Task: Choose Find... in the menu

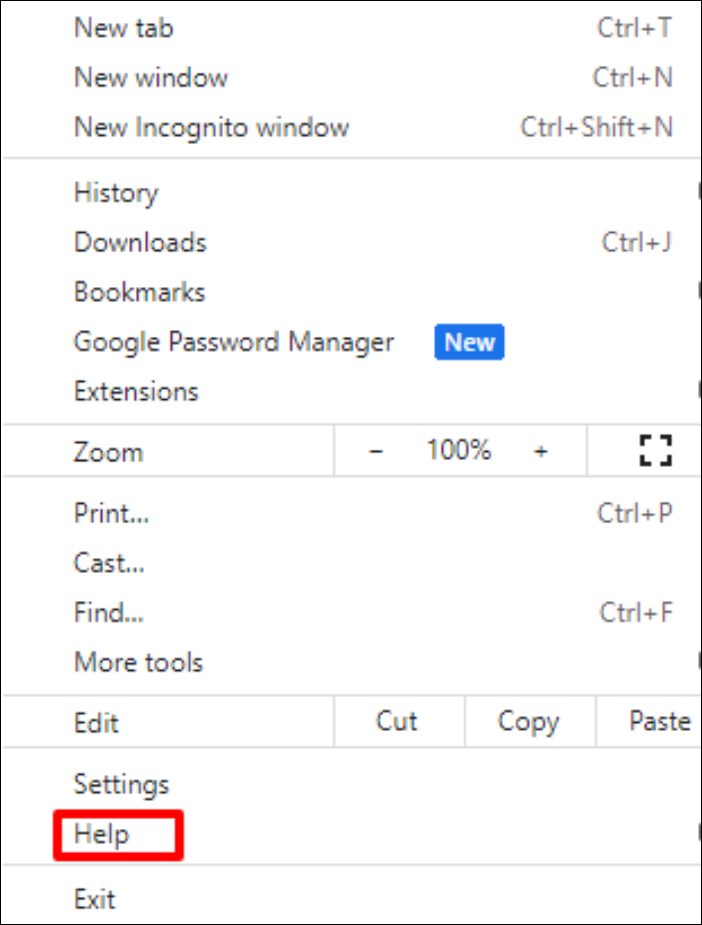Action: tap(110, 612)
